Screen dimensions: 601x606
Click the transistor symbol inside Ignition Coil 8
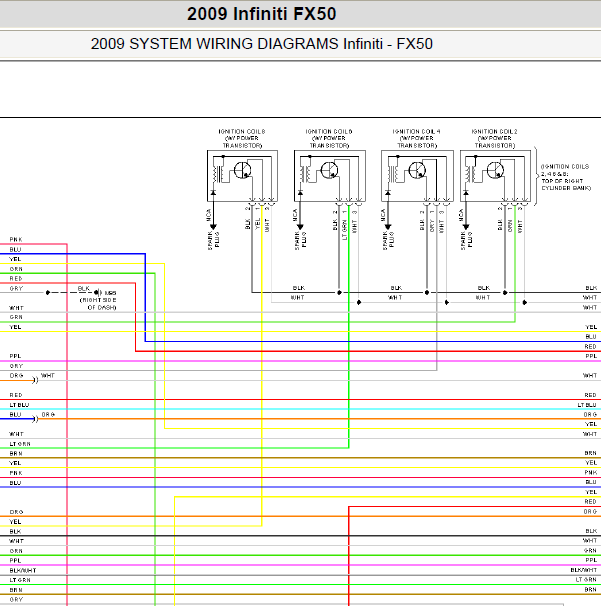pyautogui.click(x=243, y=170)
